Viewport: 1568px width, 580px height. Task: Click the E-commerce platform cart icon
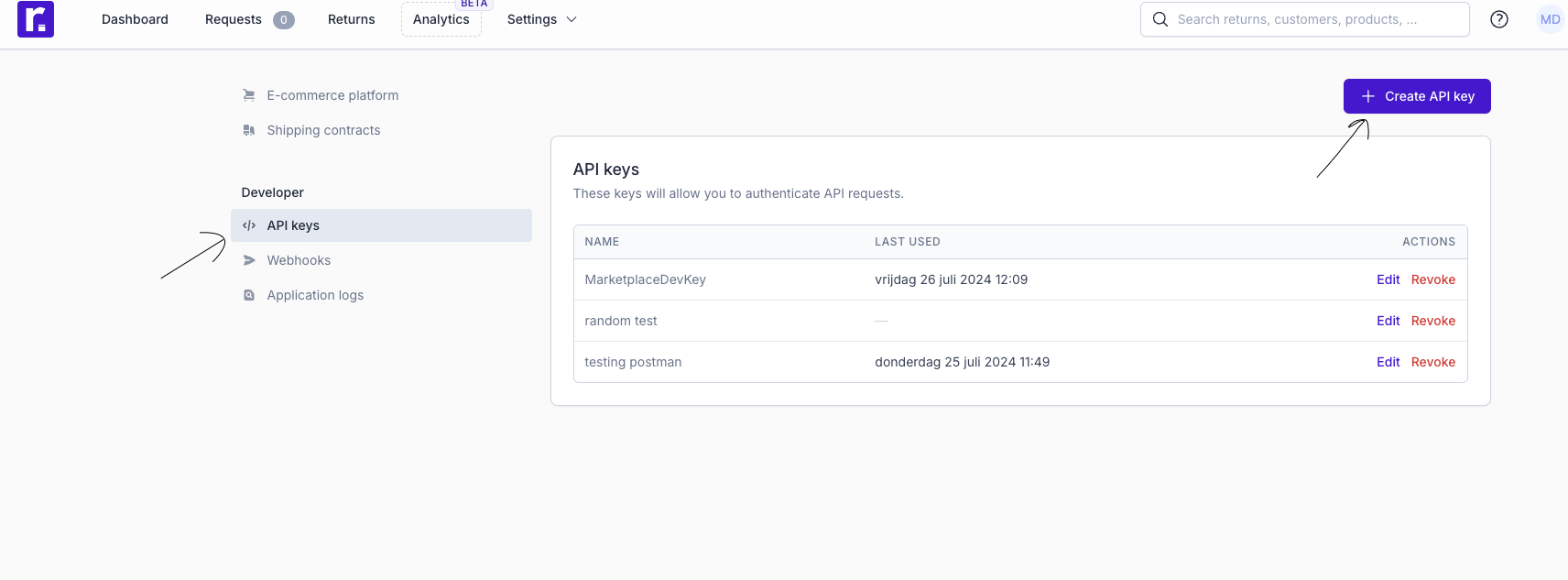[249, 95]
